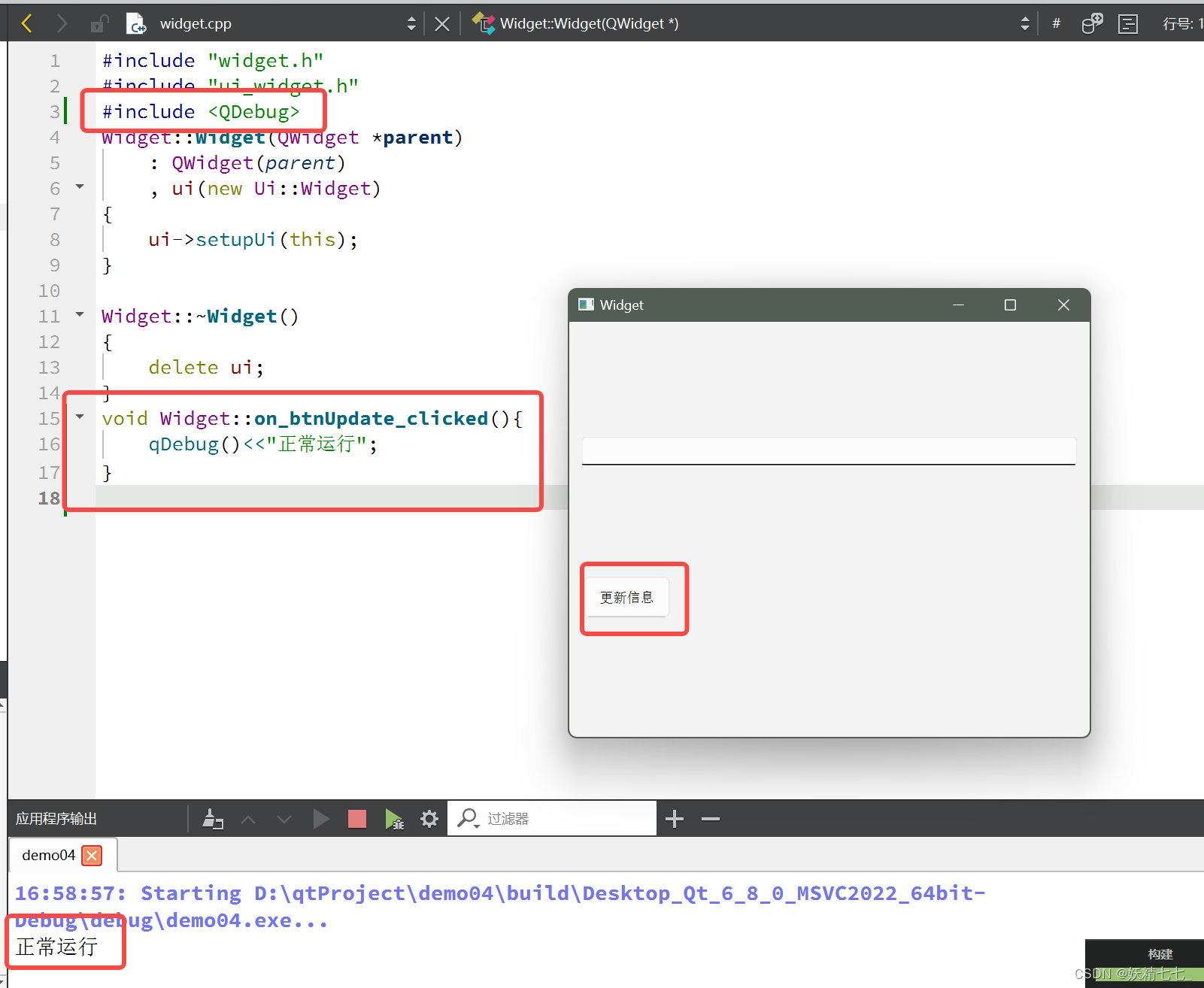Focus the text field in the Widget window
Viewport: 1204px width, 988px height.
[x=828, y=451]
